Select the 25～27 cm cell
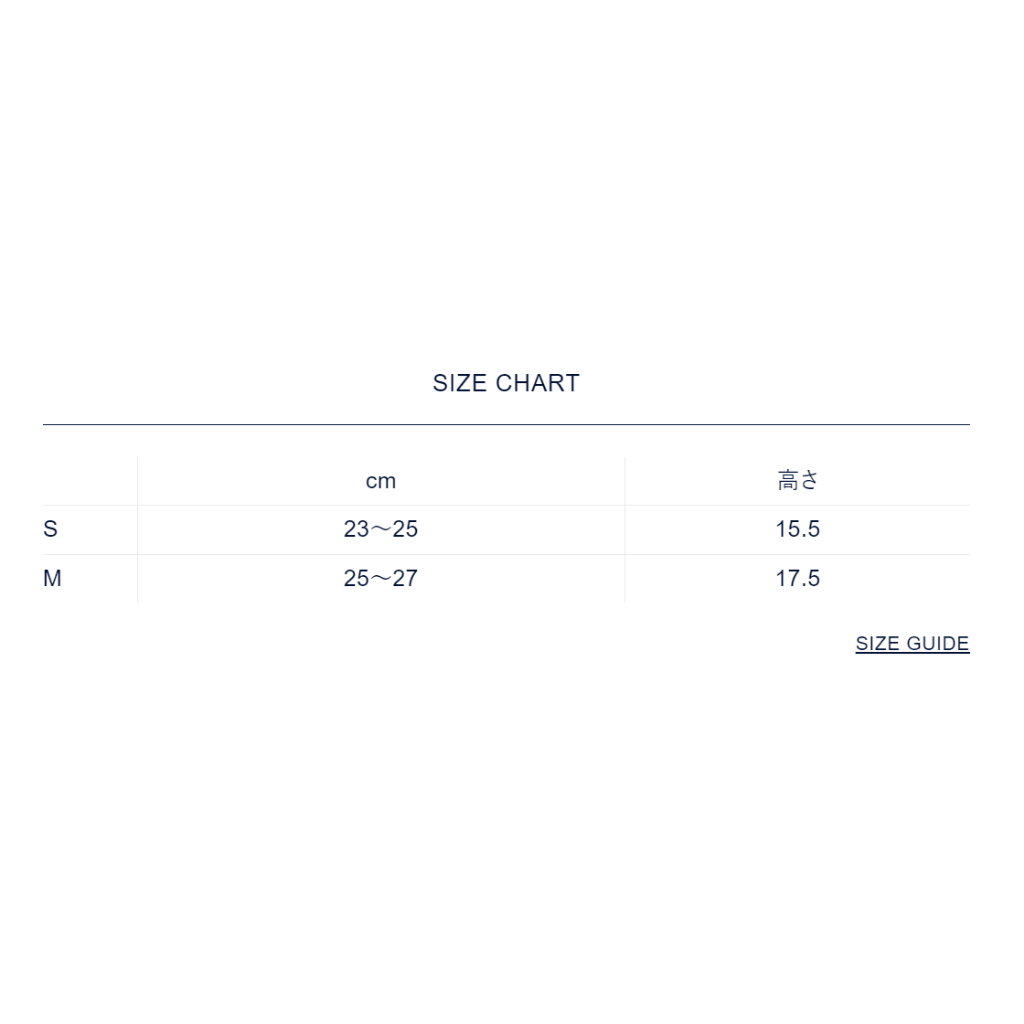1024x1024 pixels. click(381, 578)
